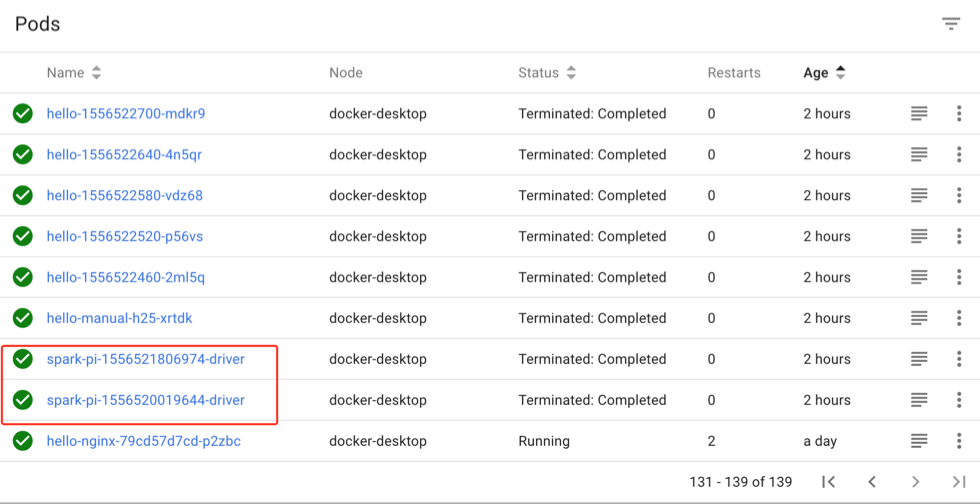980x504 pixels.
Task: Click the Node column header
Action: coord(346,73)
